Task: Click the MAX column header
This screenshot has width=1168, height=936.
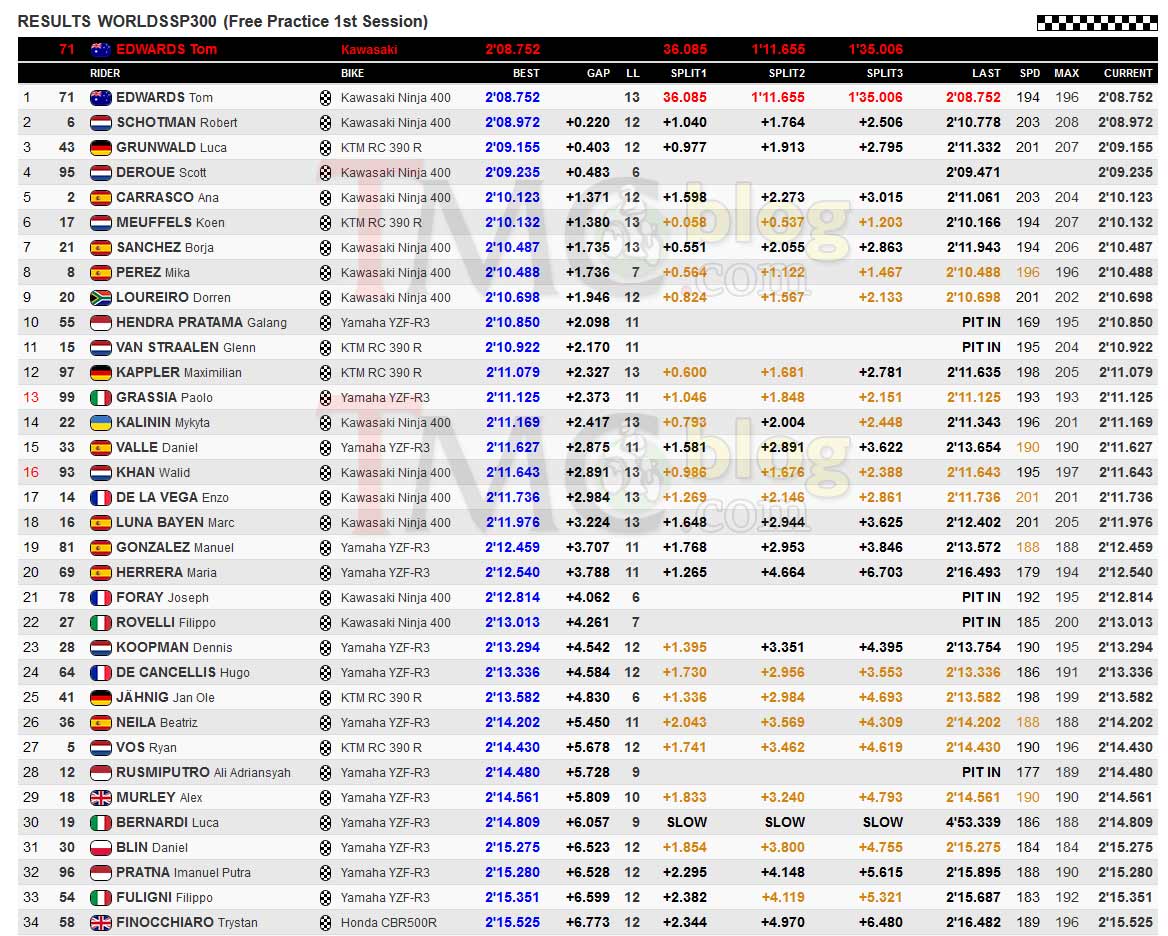Action: [x=1067, y=73]
